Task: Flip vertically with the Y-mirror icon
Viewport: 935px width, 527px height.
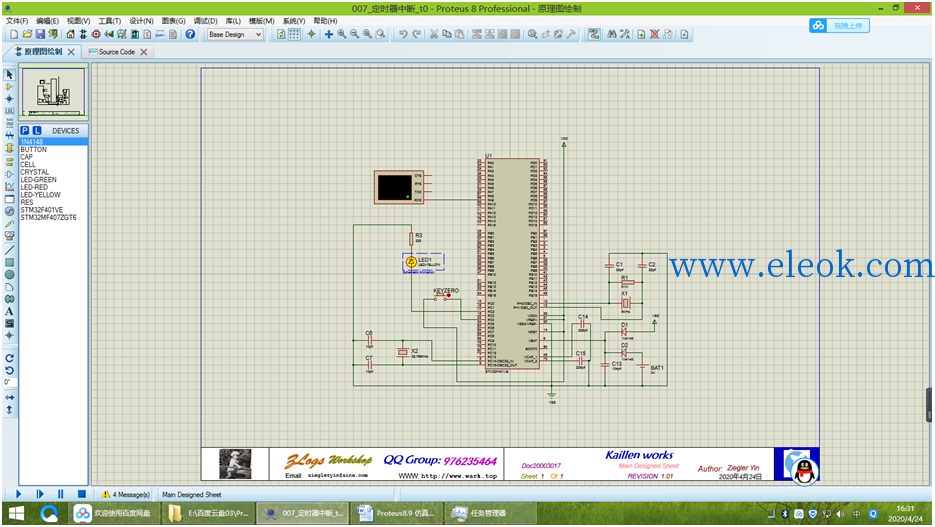Action: tap(10, 410)
